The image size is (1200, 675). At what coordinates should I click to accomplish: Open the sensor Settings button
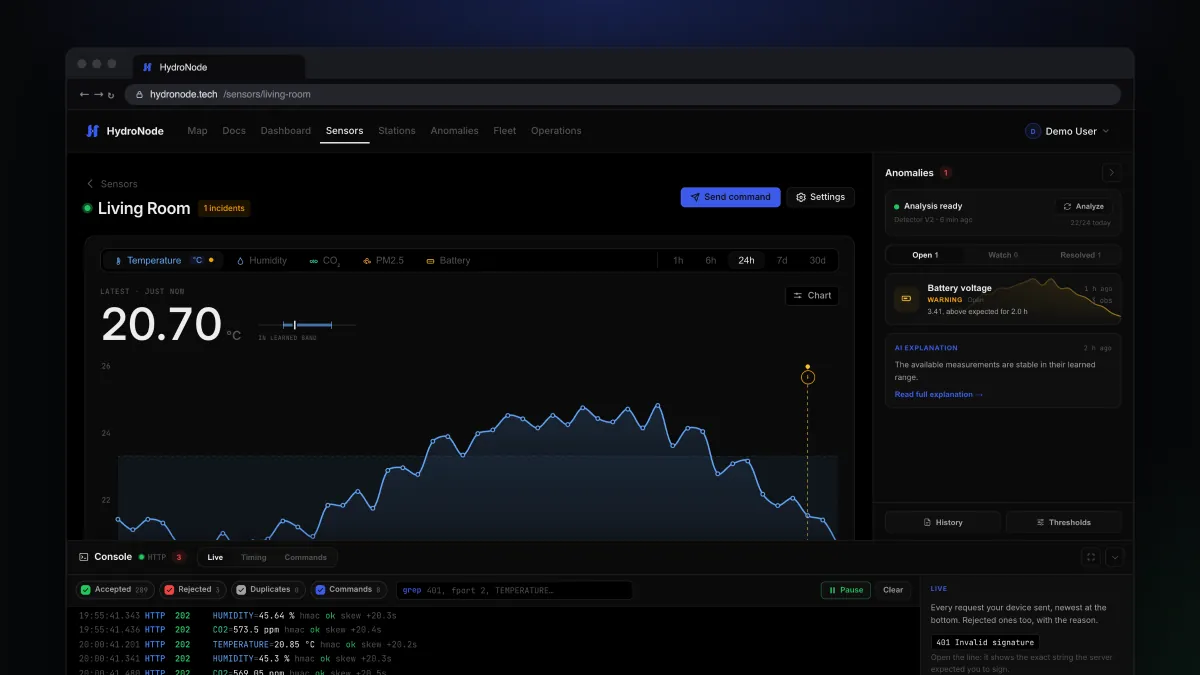point(820,197)
